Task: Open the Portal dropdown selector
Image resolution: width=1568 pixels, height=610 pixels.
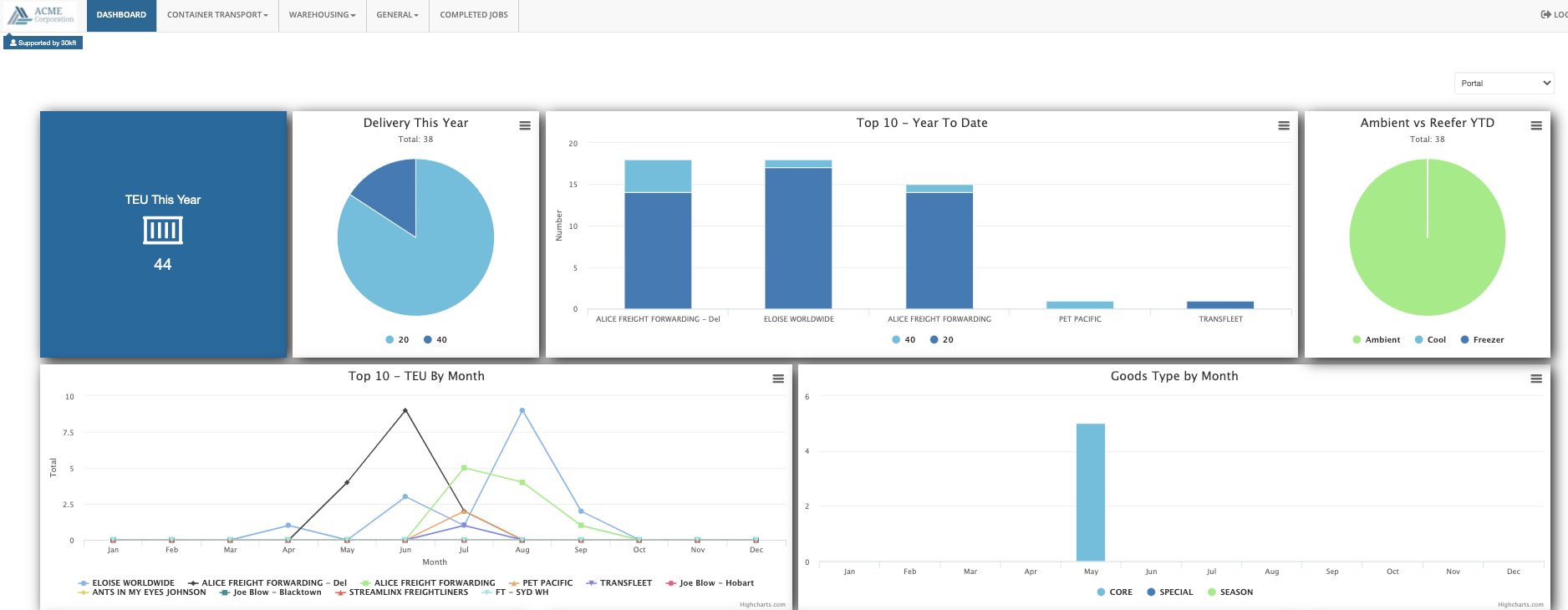Action: click(1504, 83)
